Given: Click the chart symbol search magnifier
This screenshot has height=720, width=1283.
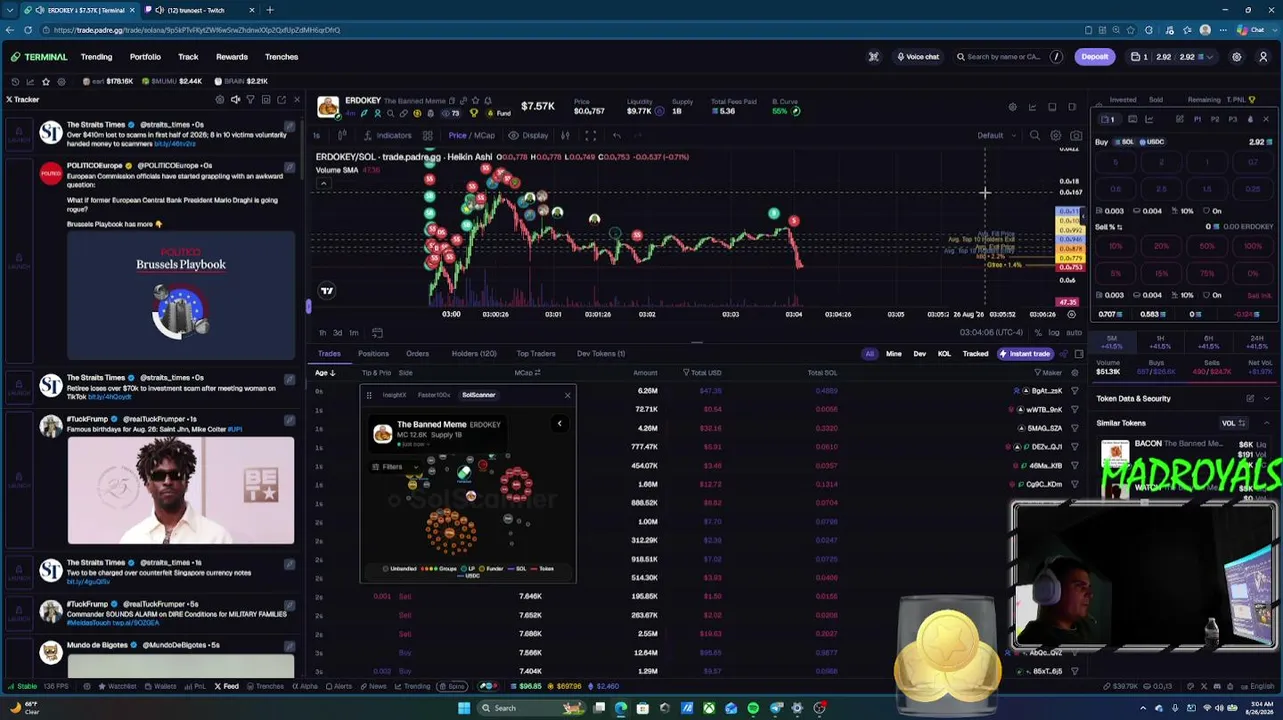Looking at the screenshot, I should click(x=1034, y=136).
